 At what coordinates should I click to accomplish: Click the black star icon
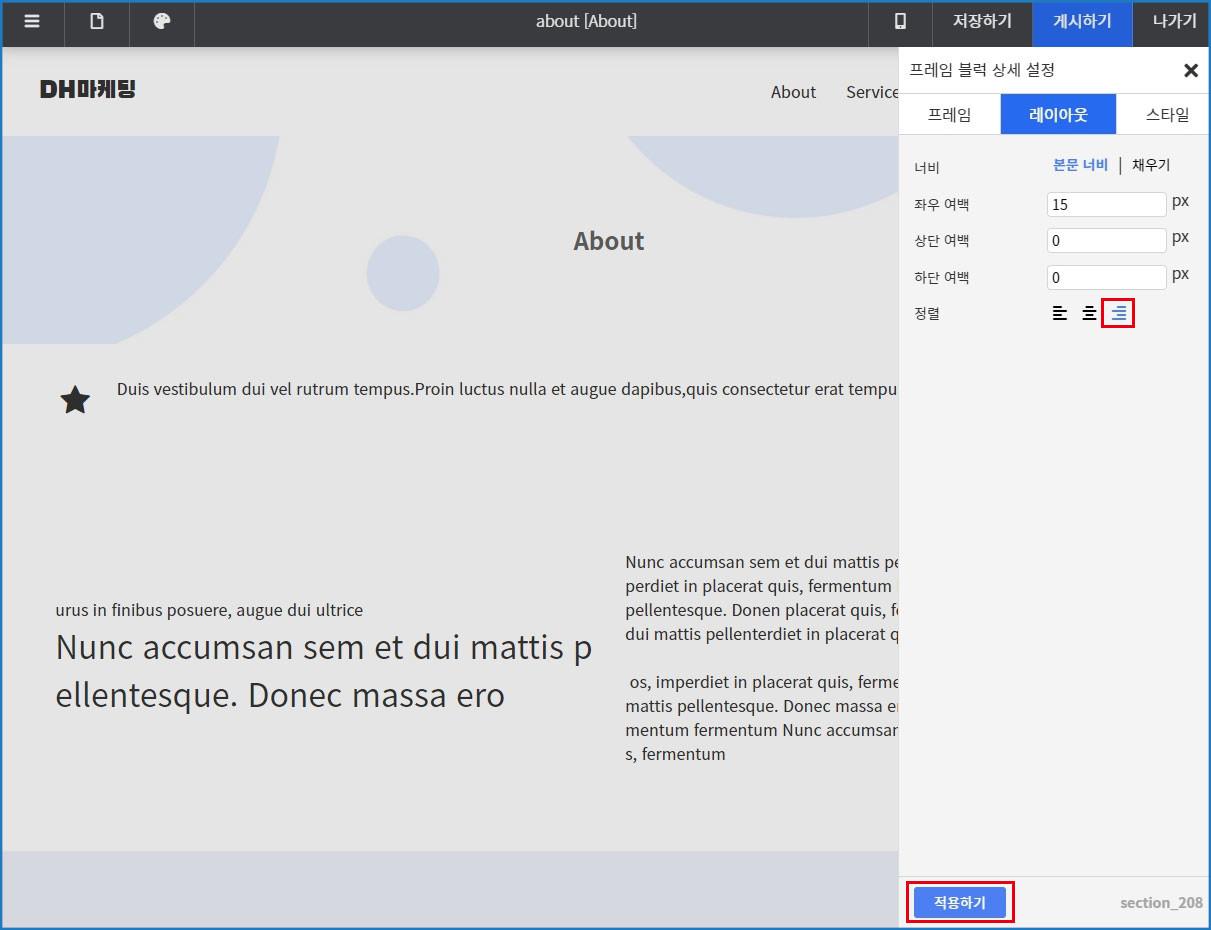[75, 401]
